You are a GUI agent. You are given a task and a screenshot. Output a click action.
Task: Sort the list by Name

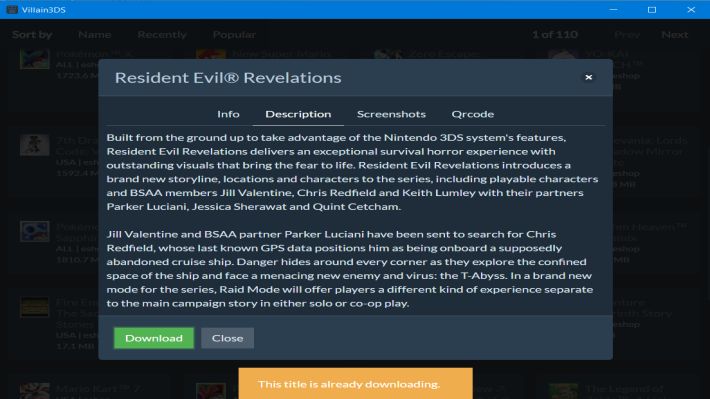(94, 34)
